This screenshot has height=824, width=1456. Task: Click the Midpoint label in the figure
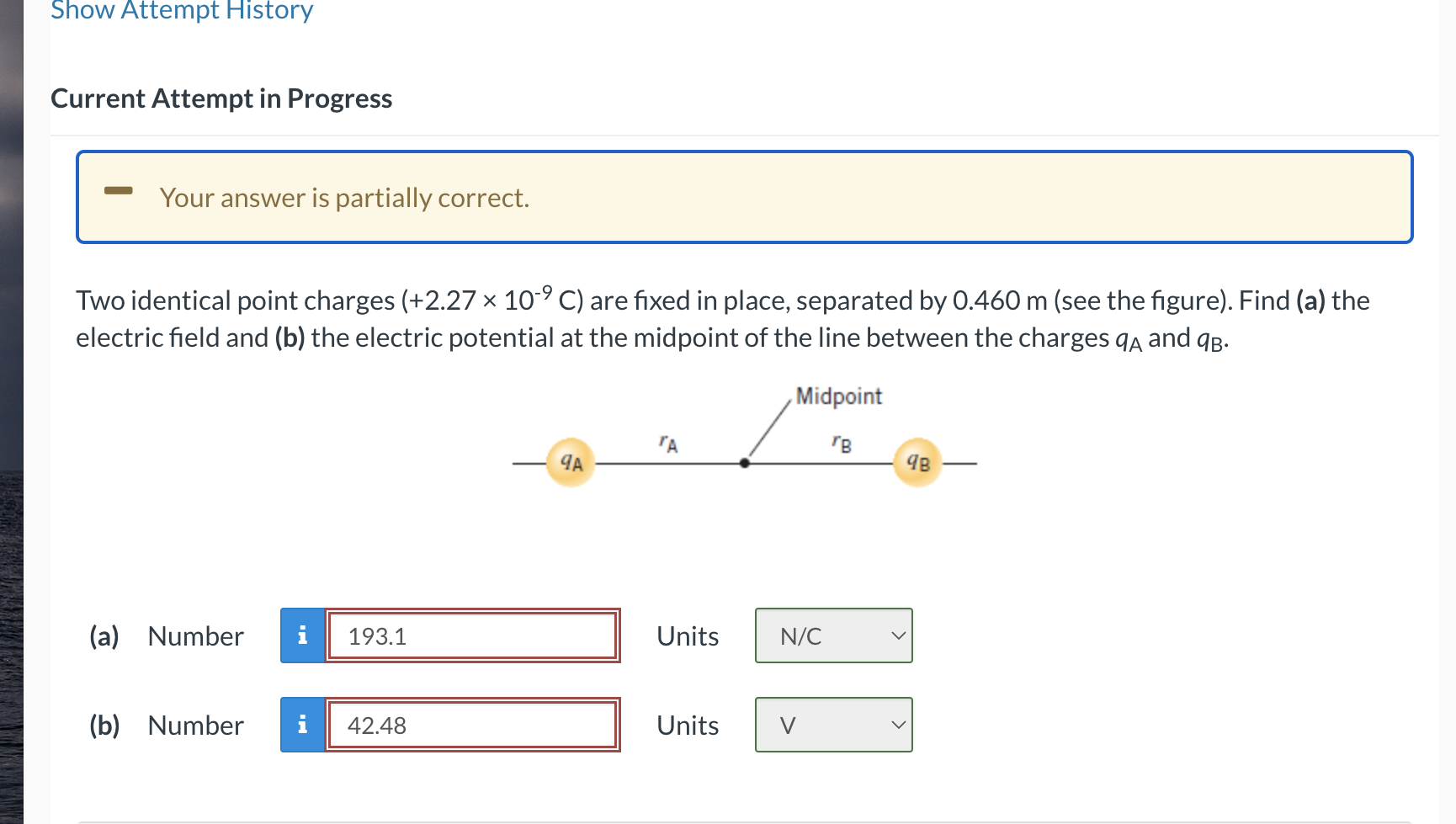(x=838, y=396)
